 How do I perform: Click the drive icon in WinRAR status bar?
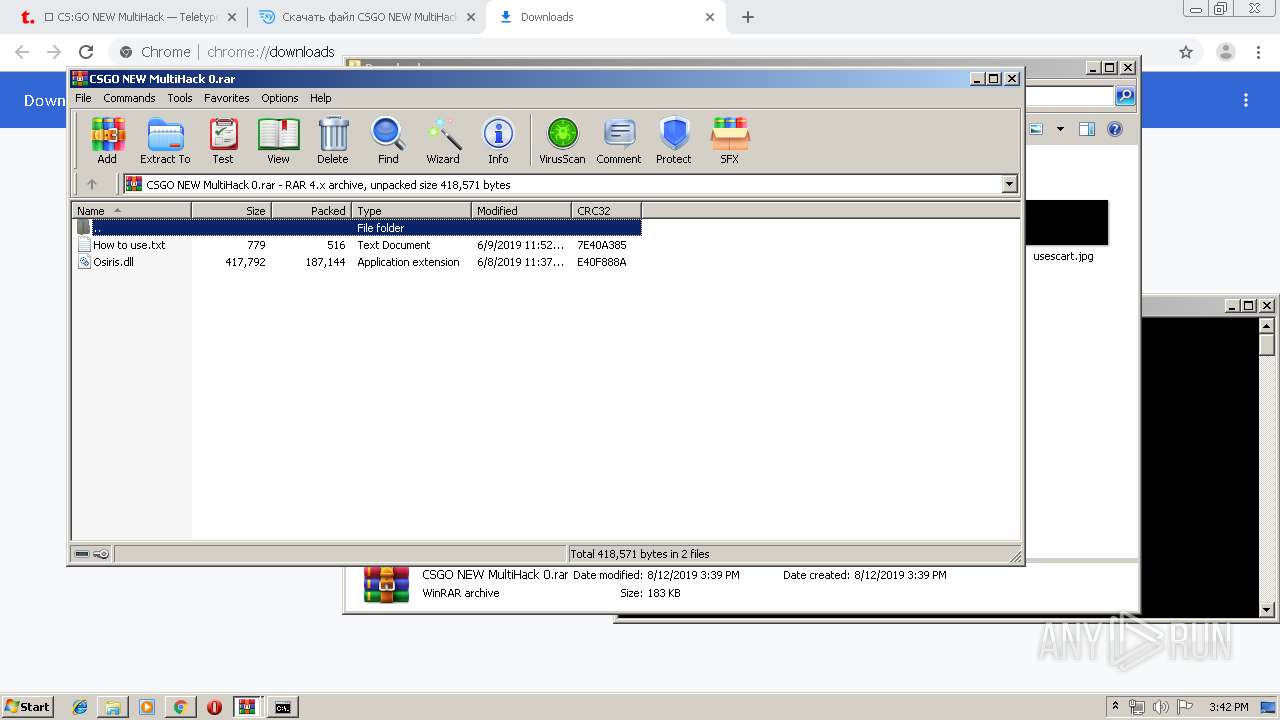click(82, 554)
